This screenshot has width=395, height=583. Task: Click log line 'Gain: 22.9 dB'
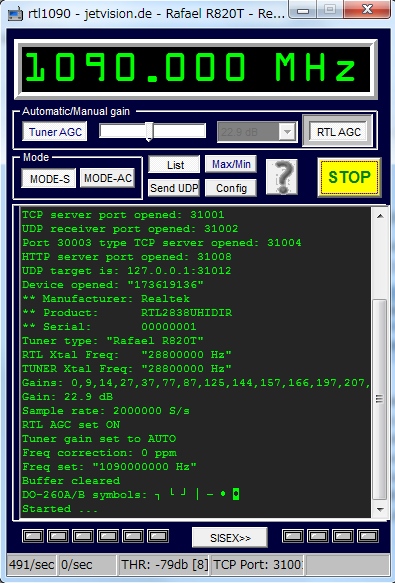(x=67, y=397)
